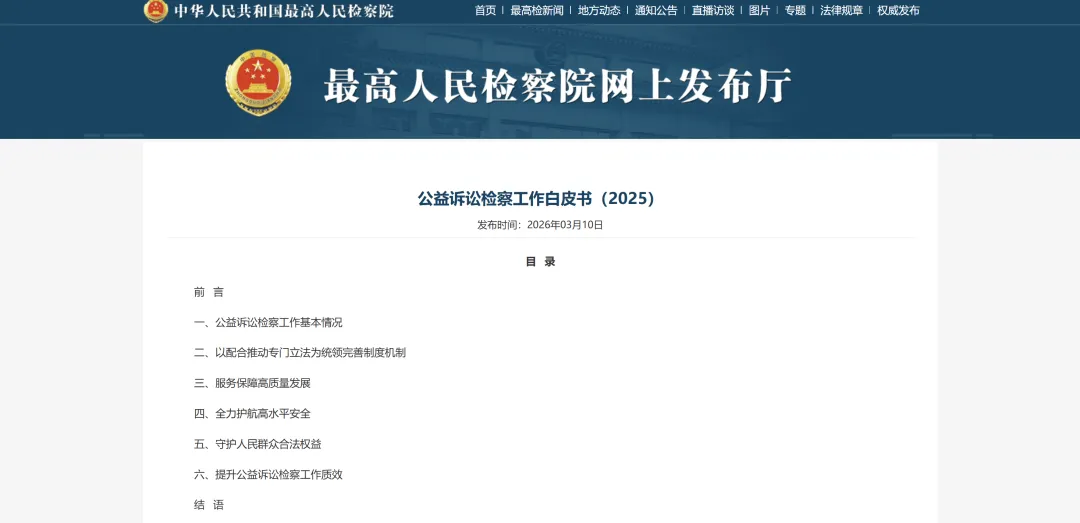
Task: Select the 结 语 contents entry
Action: tap(209, 505)
